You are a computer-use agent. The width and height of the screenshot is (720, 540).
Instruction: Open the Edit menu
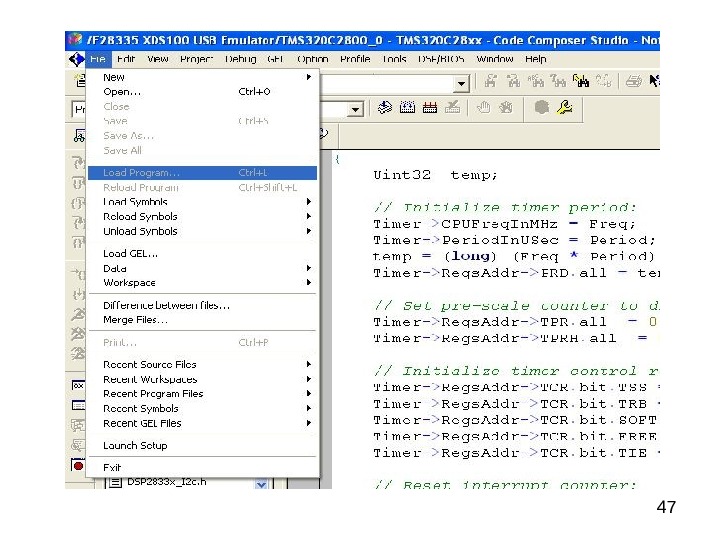click(x=126, y=59)
